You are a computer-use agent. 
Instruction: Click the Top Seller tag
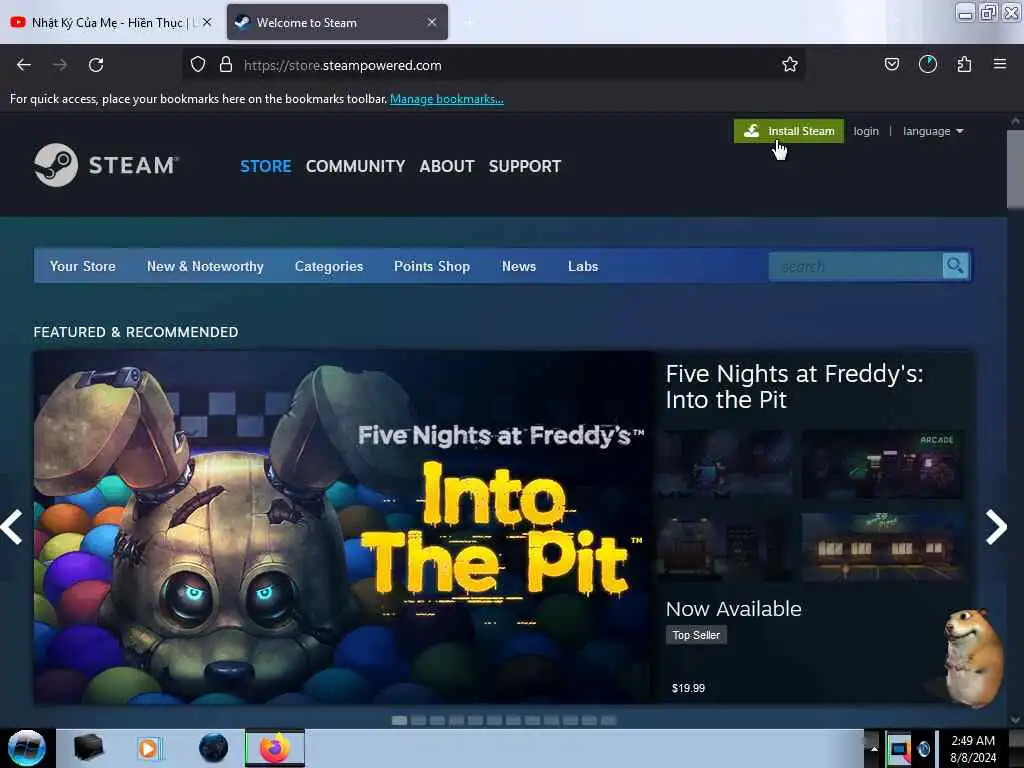[x=696, y=635]
